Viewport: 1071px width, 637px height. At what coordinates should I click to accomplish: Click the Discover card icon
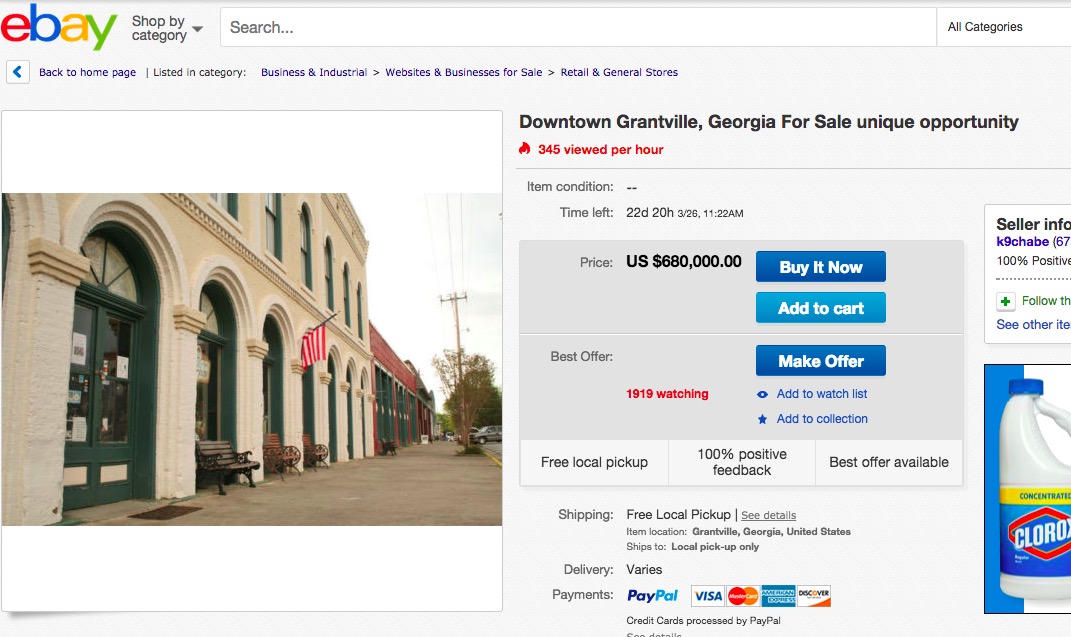pyautogui.click(x=813, y=596)
